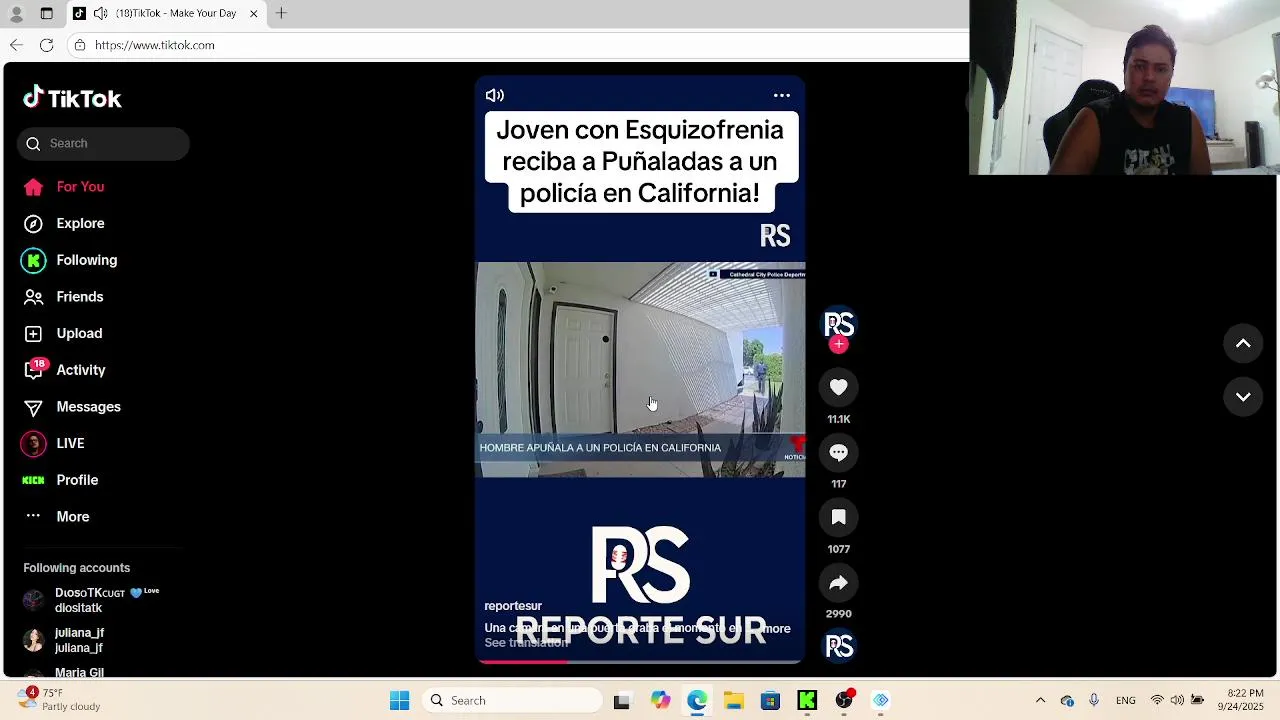Go to the next video with down chevron
This screenshot has width=1280, height=720.
(1243, 397)
